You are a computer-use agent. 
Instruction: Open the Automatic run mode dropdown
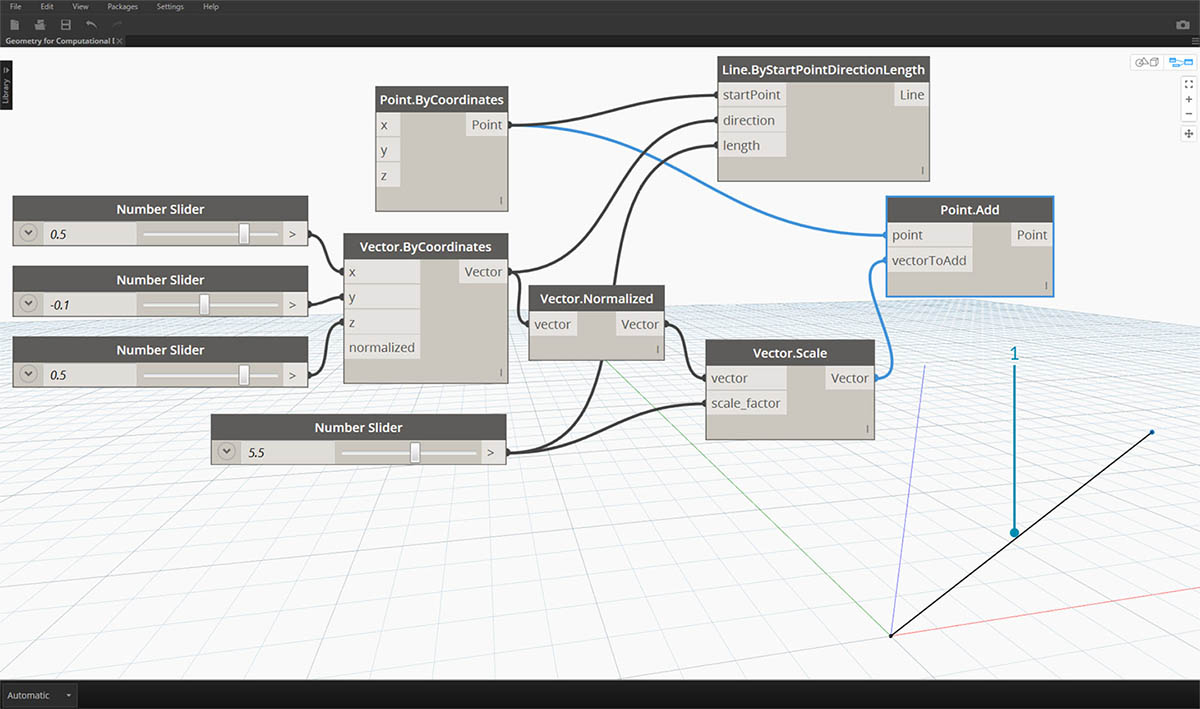point(39,695)
